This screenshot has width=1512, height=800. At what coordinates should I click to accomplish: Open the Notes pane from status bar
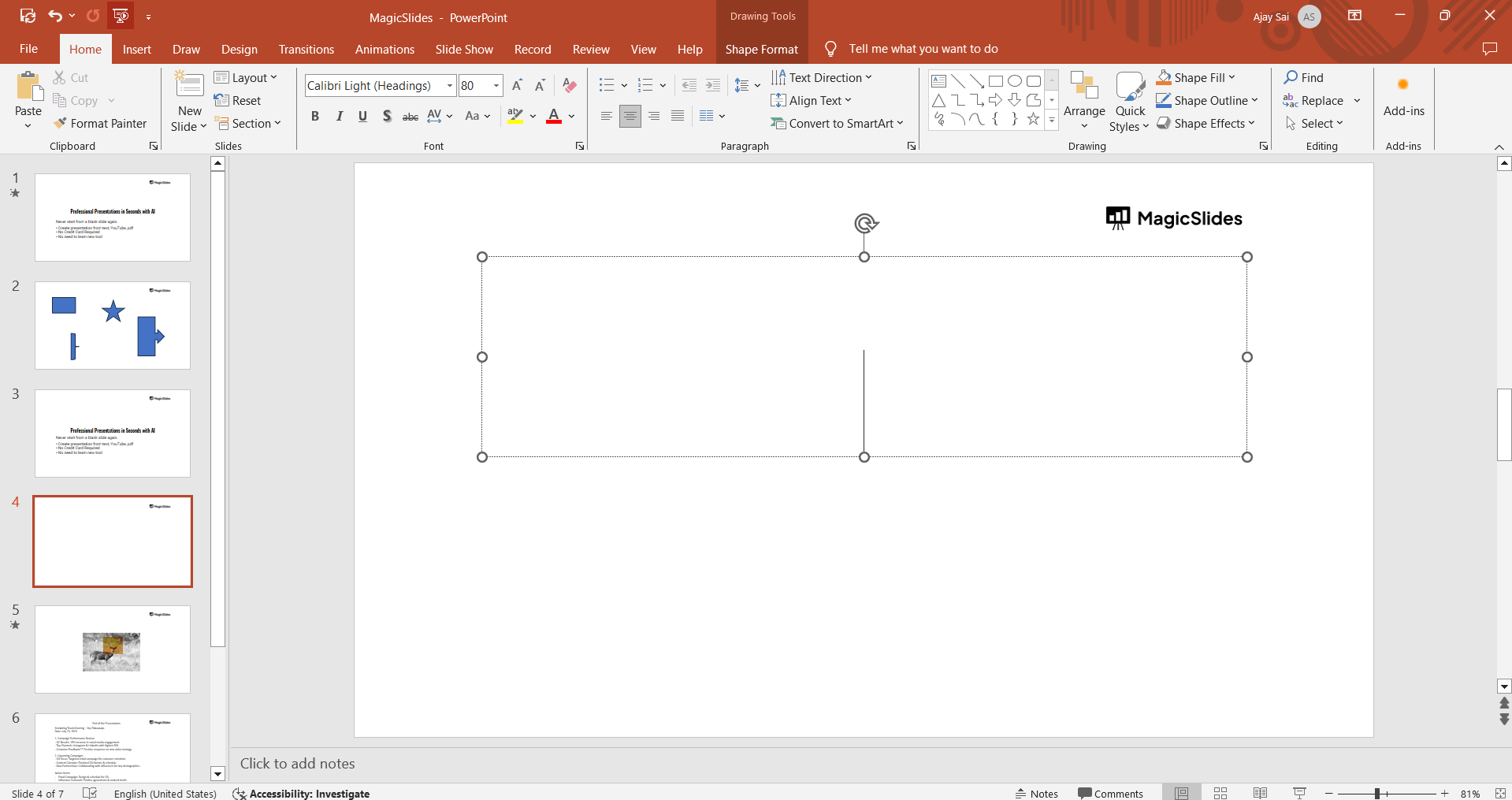tap(1037, 793)
